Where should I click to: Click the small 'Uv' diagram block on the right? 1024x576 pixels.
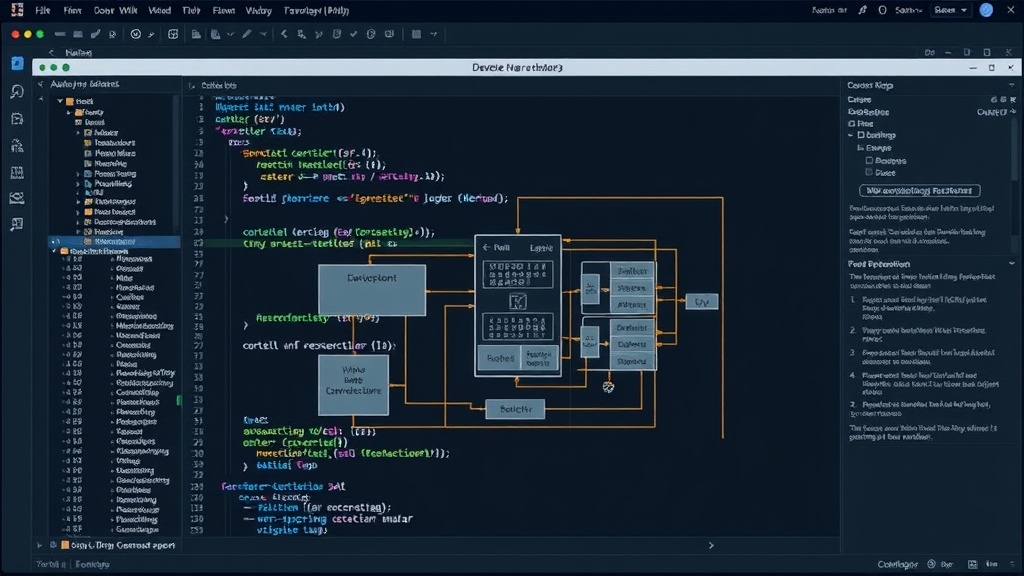702,302
